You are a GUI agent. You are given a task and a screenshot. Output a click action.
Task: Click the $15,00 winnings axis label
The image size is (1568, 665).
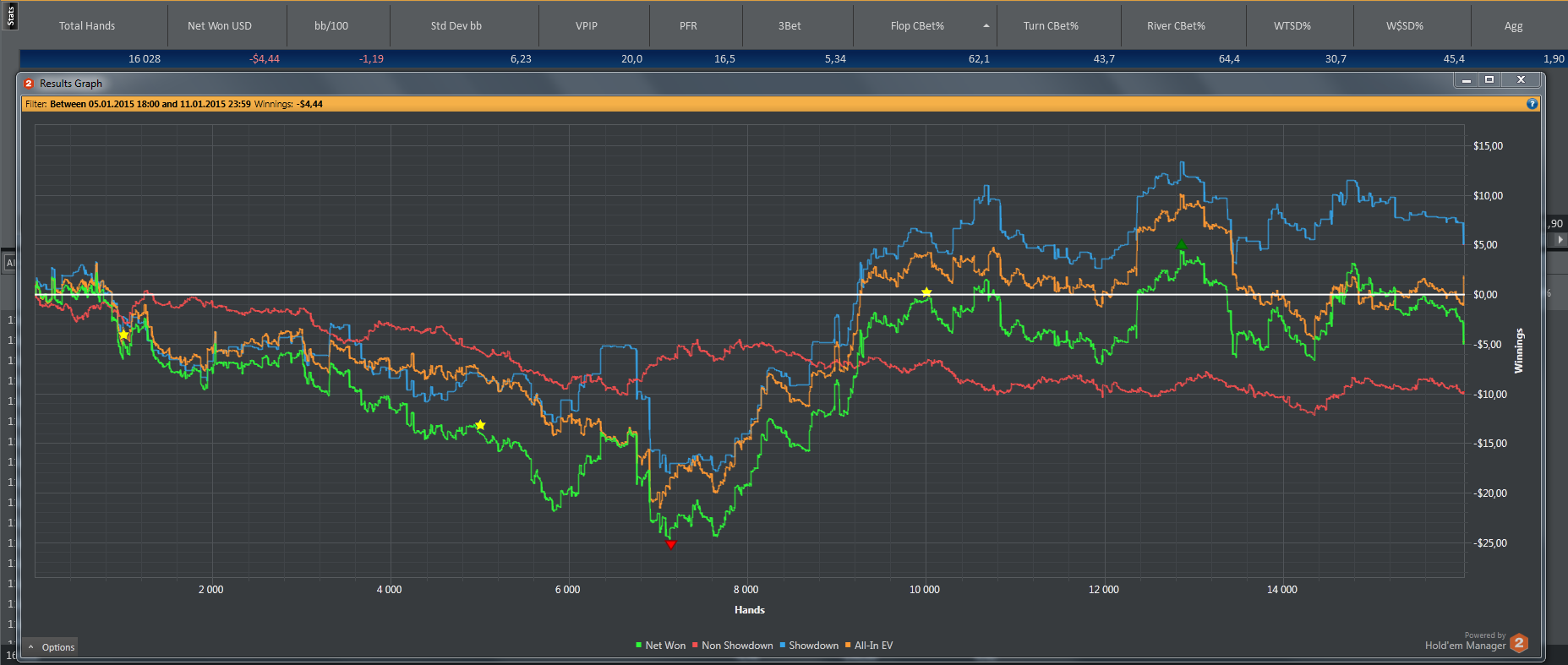(x=1488, y=146)
